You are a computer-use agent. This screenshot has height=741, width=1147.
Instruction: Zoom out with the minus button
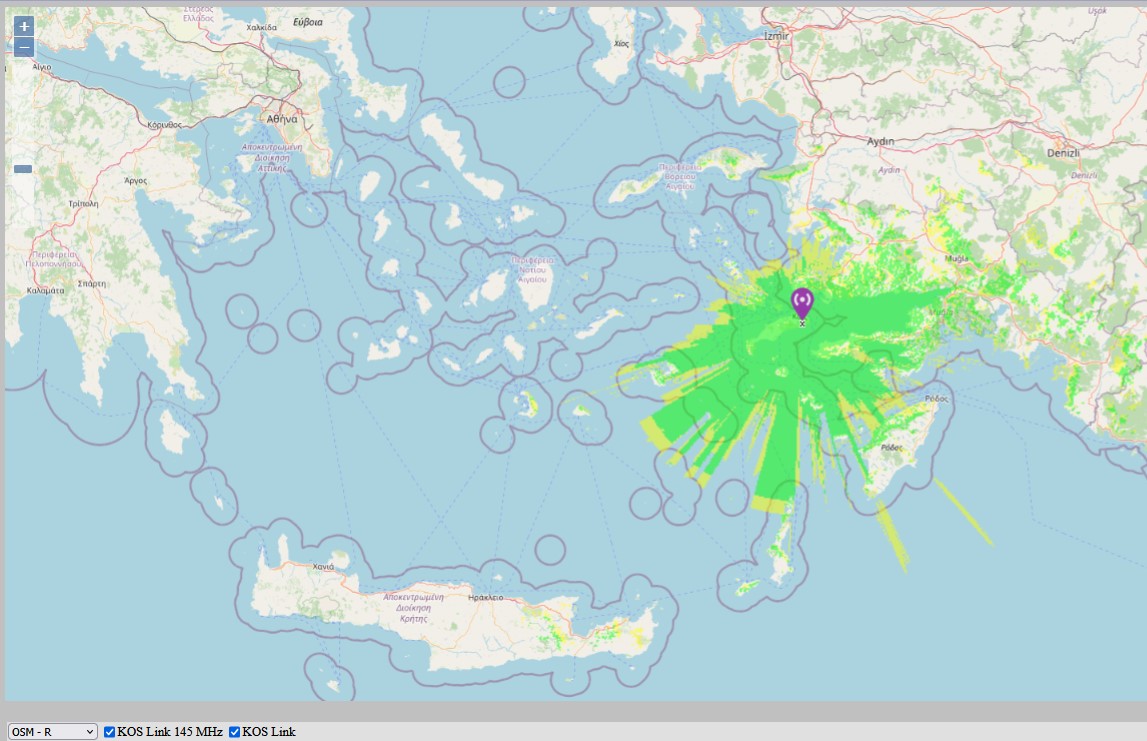[x=24, y=48]
